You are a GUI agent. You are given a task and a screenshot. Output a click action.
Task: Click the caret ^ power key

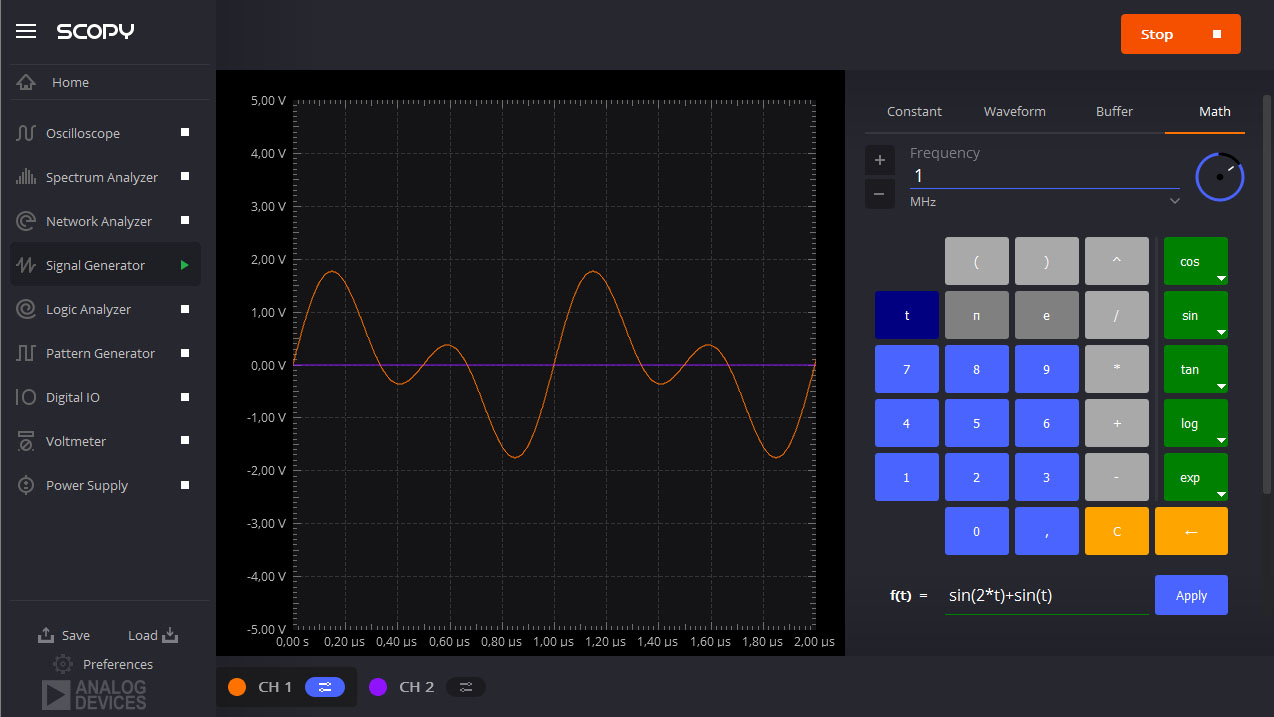pos(1117,261)
